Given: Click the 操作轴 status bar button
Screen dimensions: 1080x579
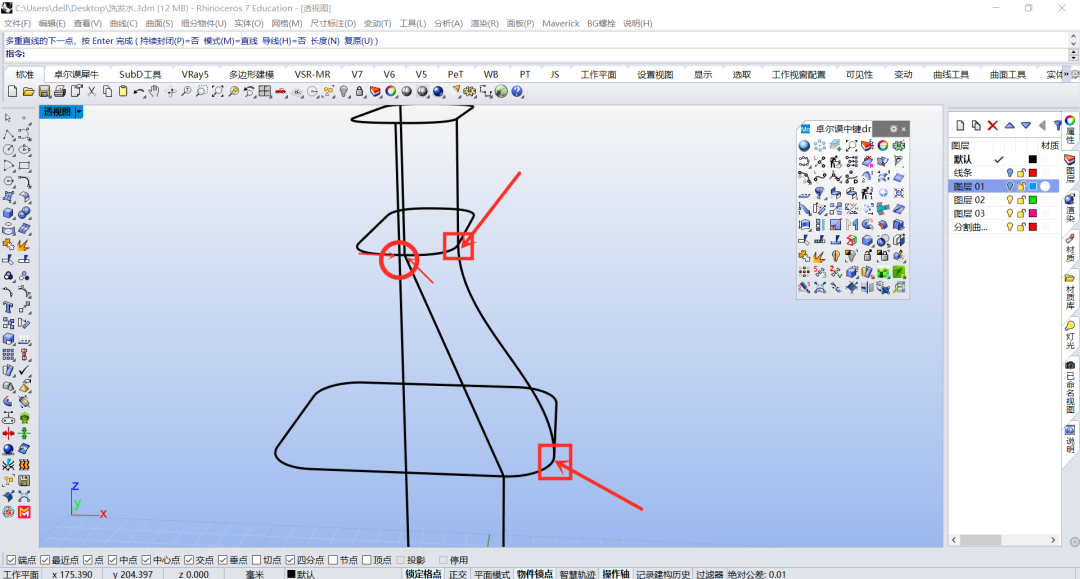Looking at the screenshot, I should [616, 574].
